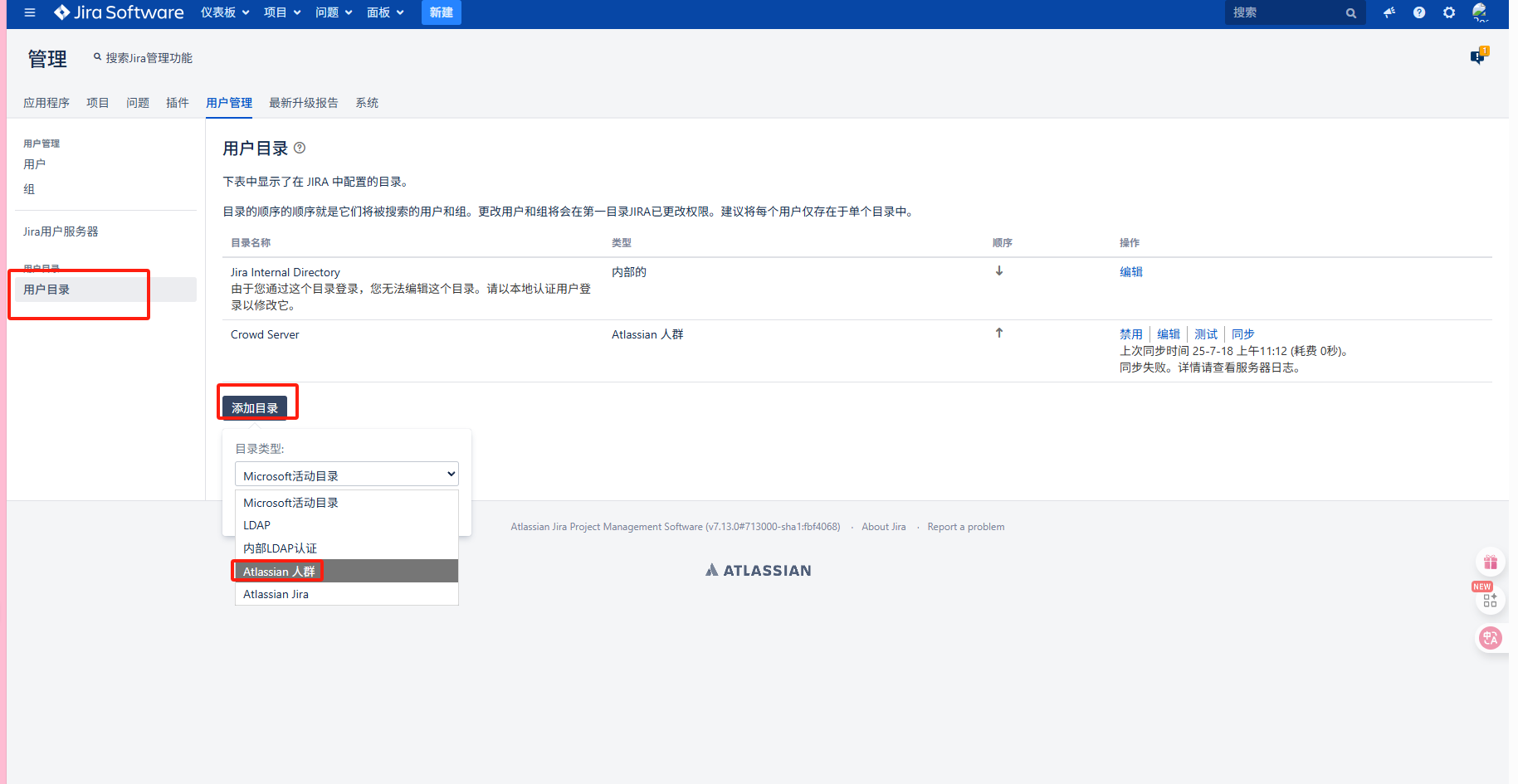Switch to 用户管理 admin tab

point(229,103)
